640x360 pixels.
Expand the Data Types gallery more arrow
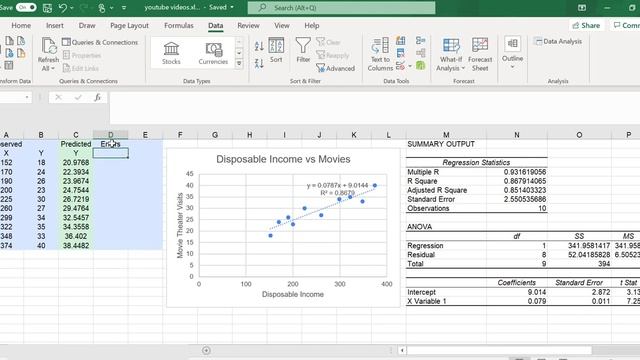point(239,63)
